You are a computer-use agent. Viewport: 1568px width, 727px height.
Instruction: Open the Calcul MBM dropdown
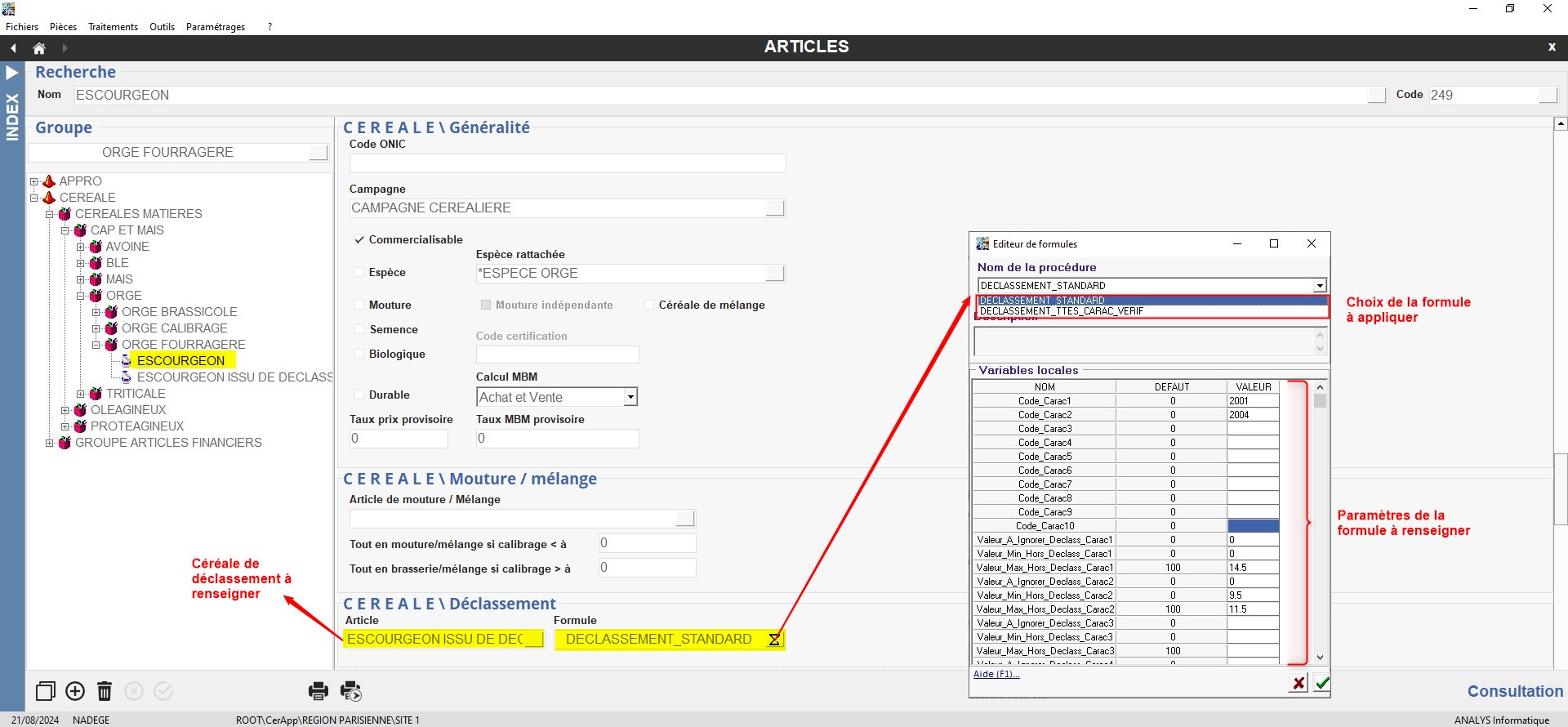click(x=630, y=397)
